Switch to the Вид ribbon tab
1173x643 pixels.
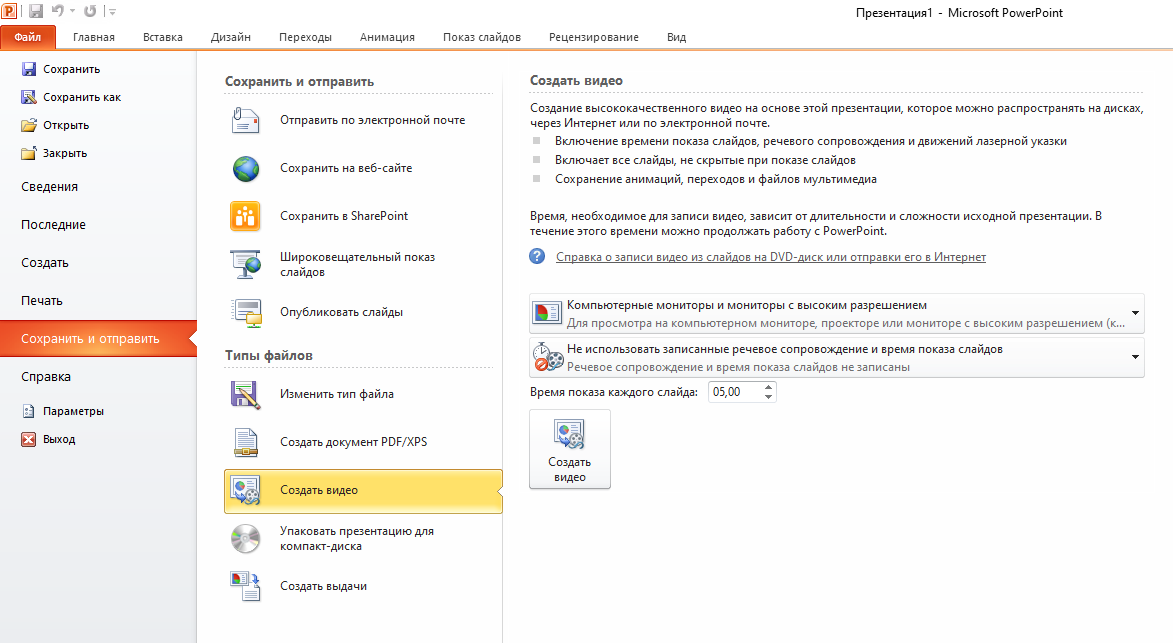coord(676,37)
